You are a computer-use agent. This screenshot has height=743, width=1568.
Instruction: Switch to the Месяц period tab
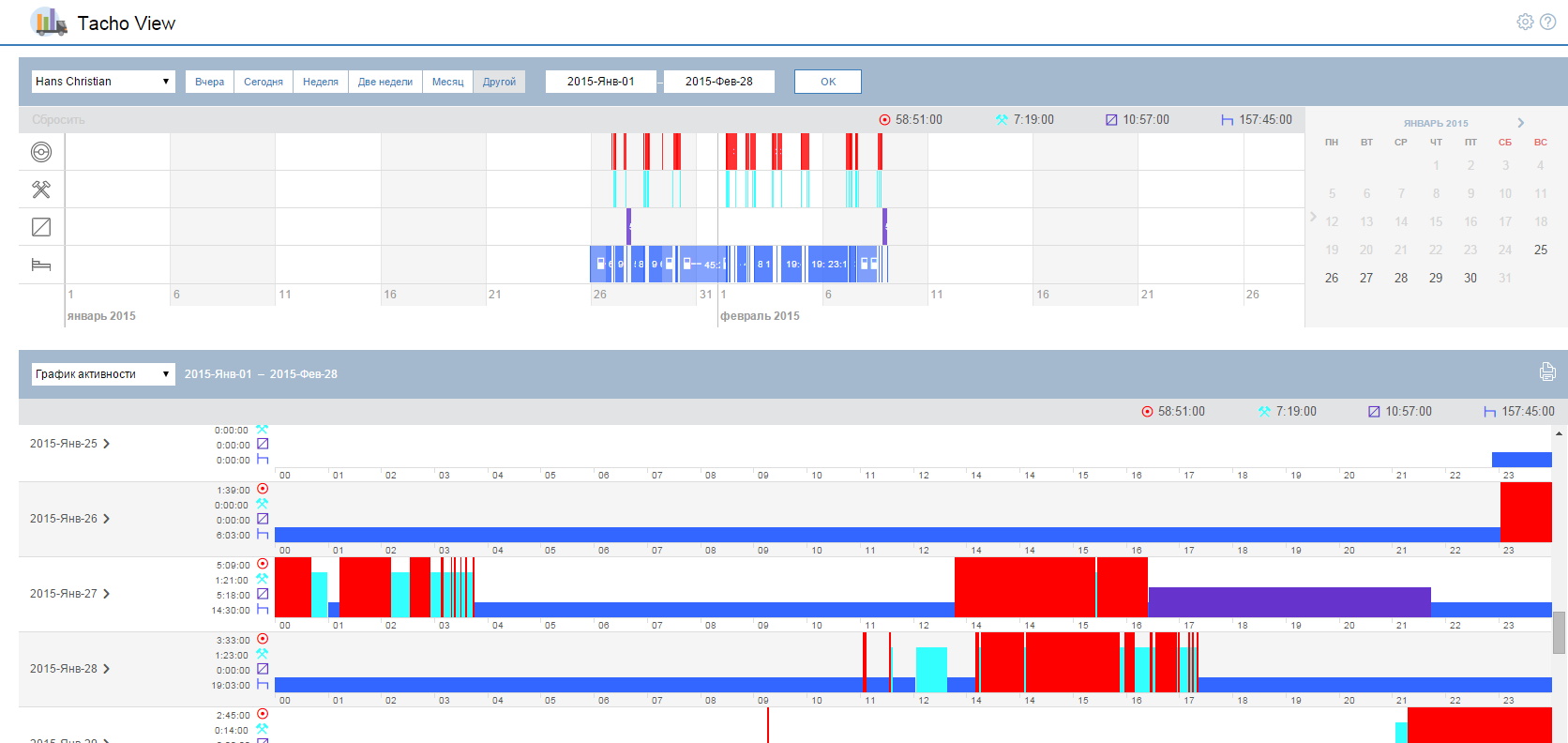[447, 82]
